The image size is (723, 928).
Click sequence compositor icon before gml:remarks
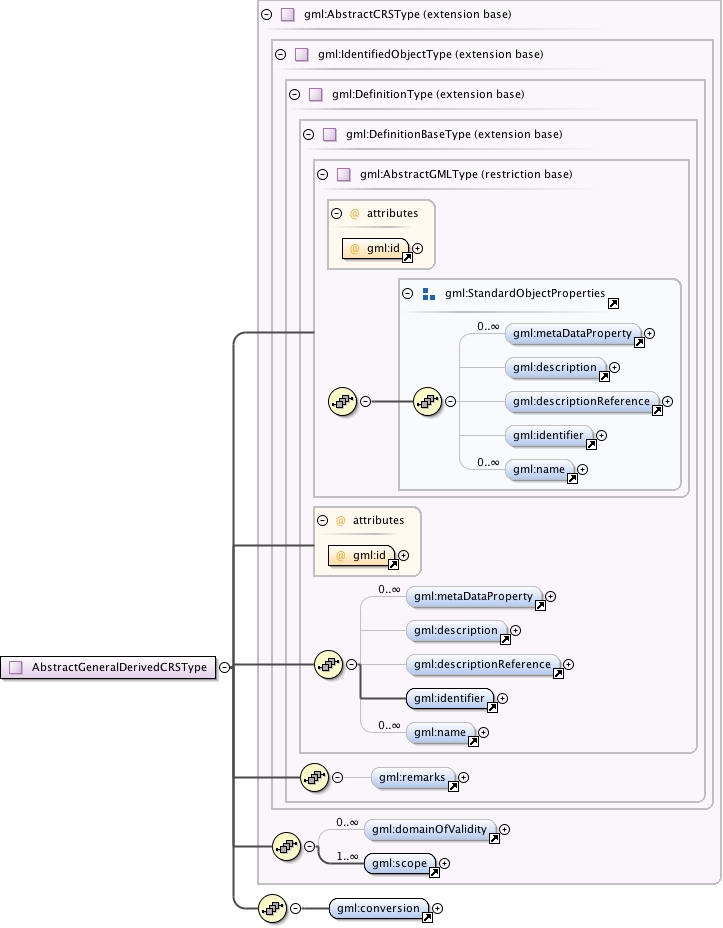315,777
